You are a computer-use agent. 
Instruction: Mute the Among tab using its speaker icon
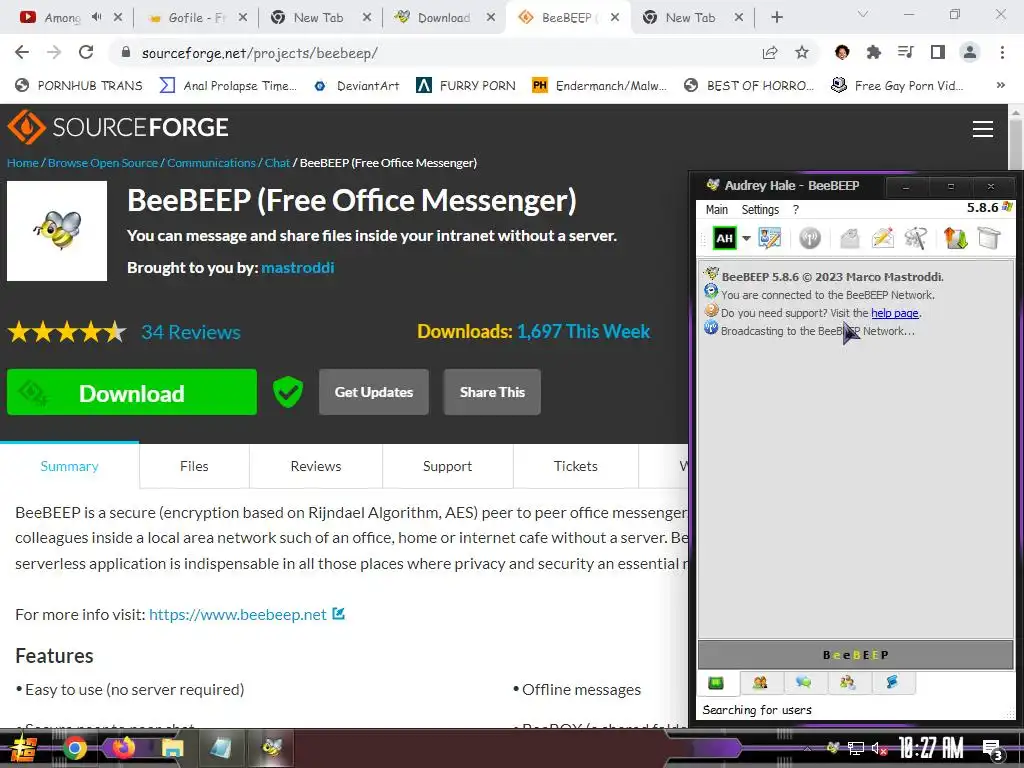pos(97,18)
